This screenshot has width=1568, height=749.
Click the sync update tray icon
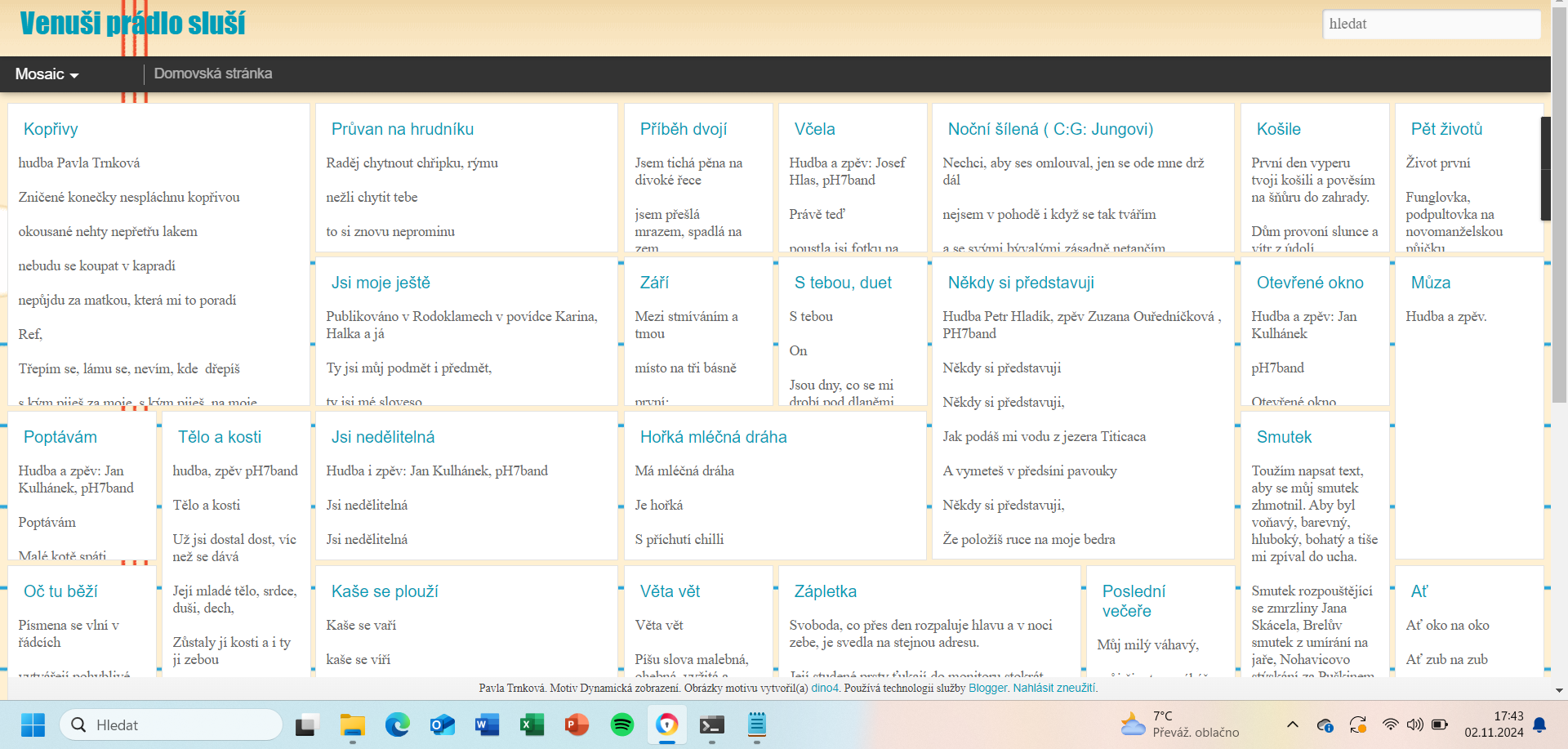coord(1358,724)
